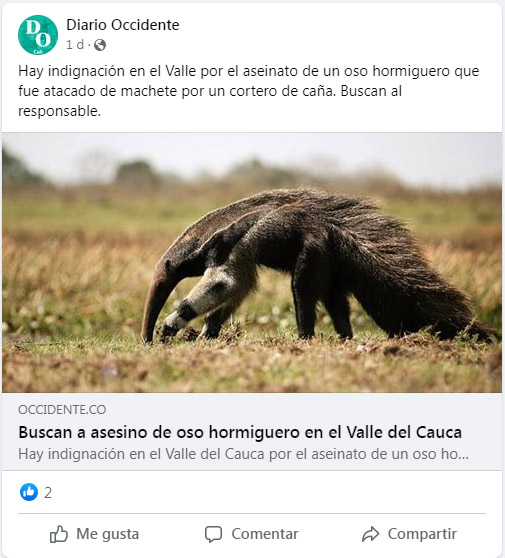Image resolution: width=505 pixels, height=558 pixels.
Task: Click the gray link preview card footer
Action: [x=252, y=432]
